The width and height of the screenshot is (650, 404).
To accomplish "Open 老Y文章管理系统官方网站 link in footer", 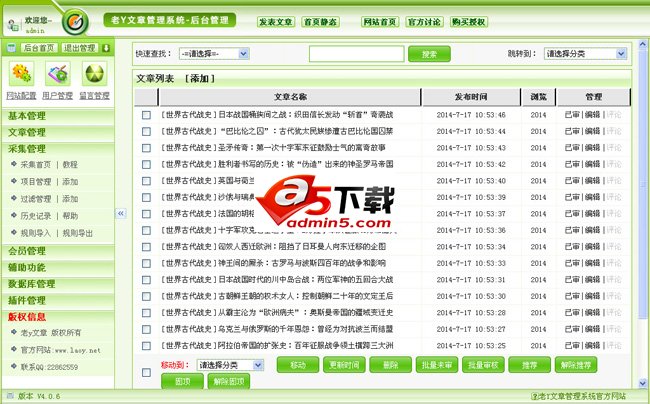I will [582, 396].
